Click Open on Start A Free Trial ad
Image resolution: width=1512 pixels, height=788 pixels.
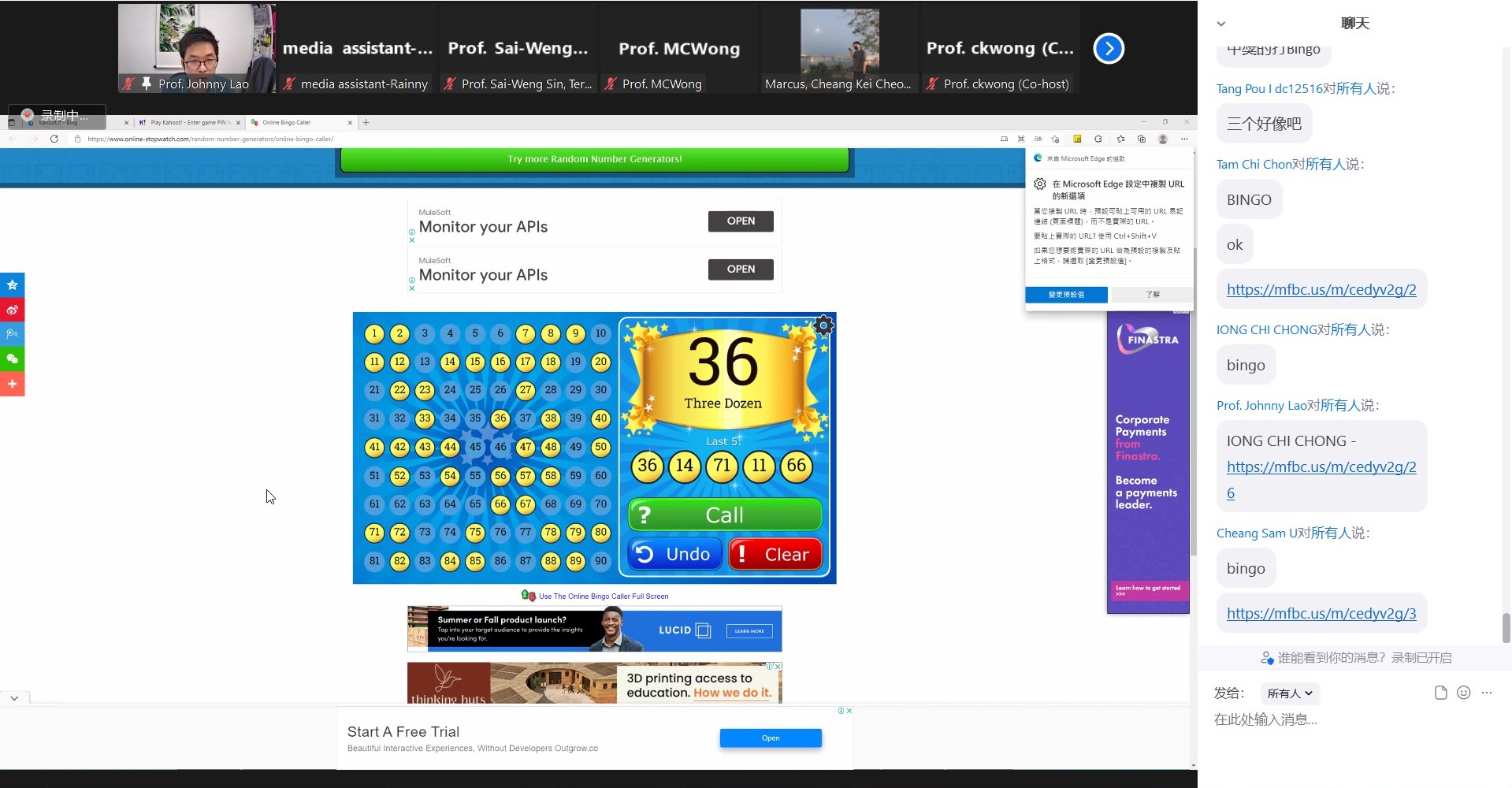pyautogui.click(x=771, y=738)
